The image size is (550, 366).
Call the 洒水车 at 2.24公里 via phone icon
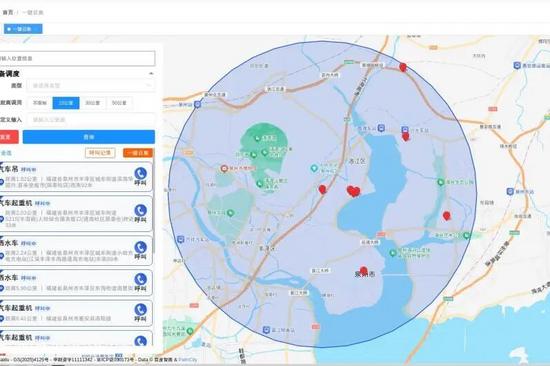pyautogui.click(x=140, y=247)
